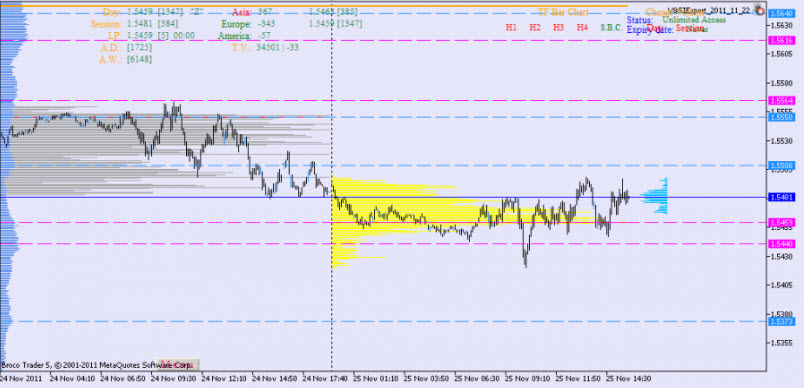Switch to the H4 timeframe
This screenshot has height=389, width=804.
click(x=582, y=28)
